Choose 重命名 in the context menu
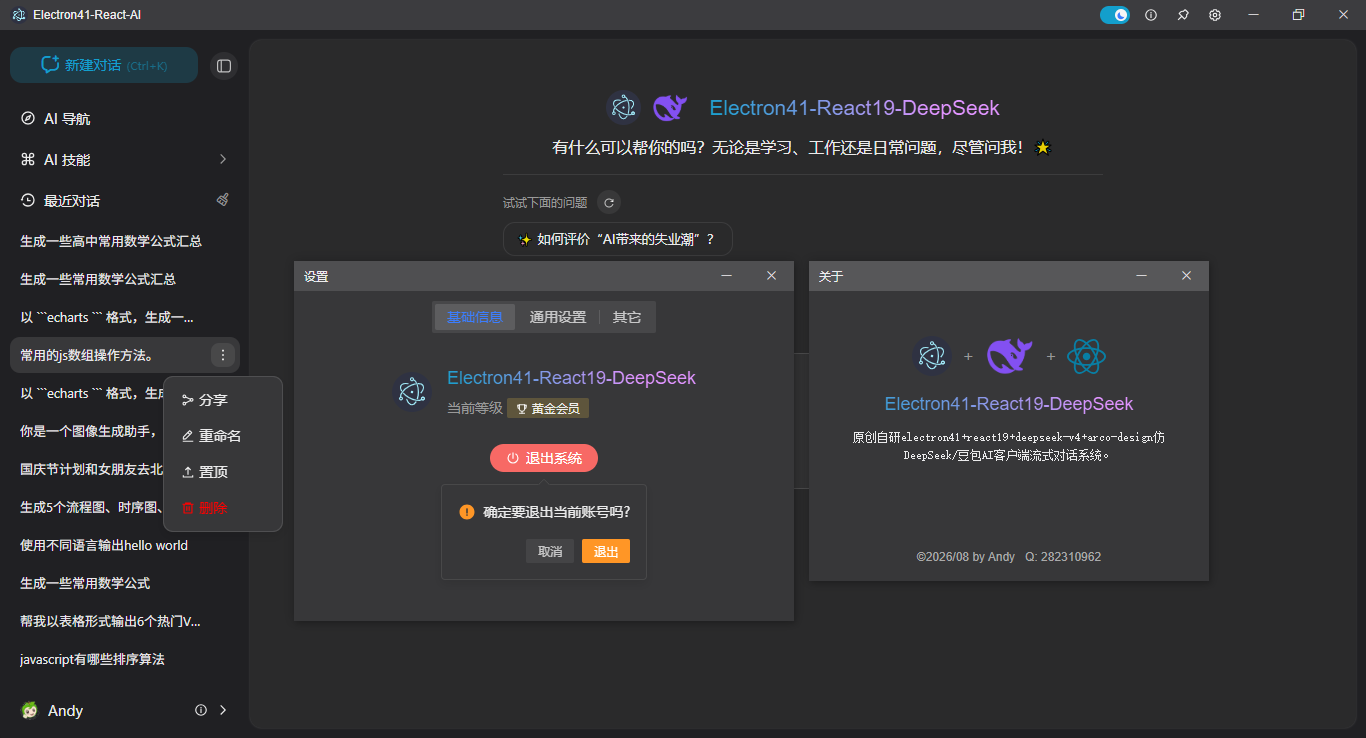This screenshot has width=1366, height=738. click(x=223, y=436)
